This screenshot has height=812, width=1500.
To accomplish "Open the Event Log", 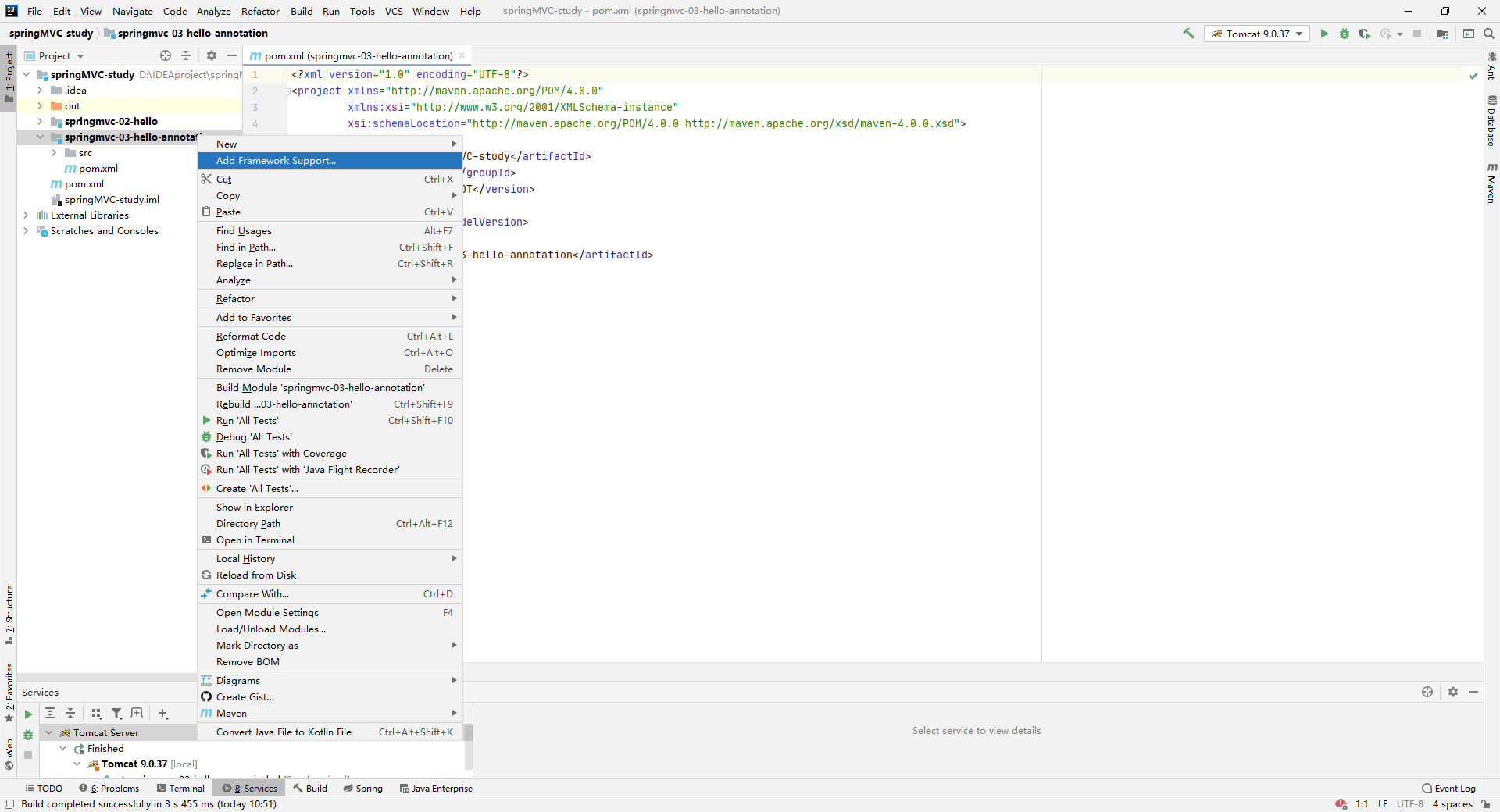I will [x=1449, y=789].
